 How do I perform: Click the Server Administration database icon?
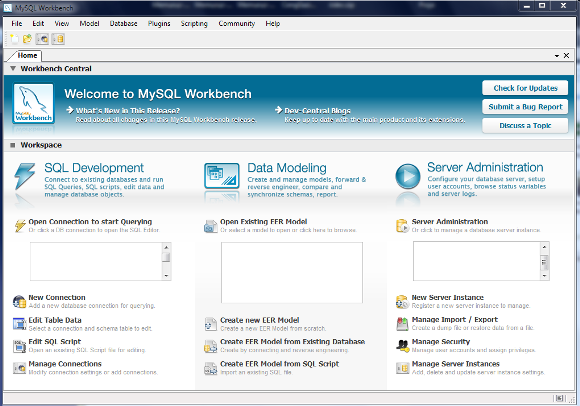tap(402, 226)
